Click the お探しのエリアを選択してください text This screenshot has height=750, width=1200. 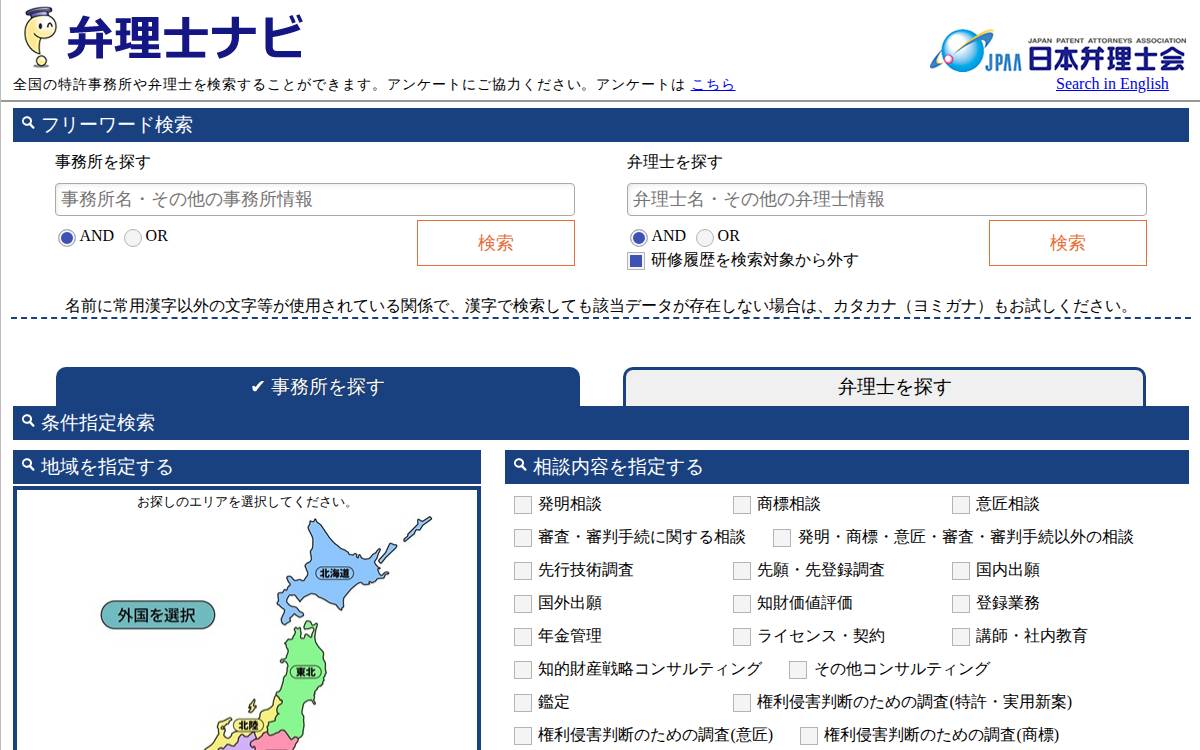coord(246,502)
